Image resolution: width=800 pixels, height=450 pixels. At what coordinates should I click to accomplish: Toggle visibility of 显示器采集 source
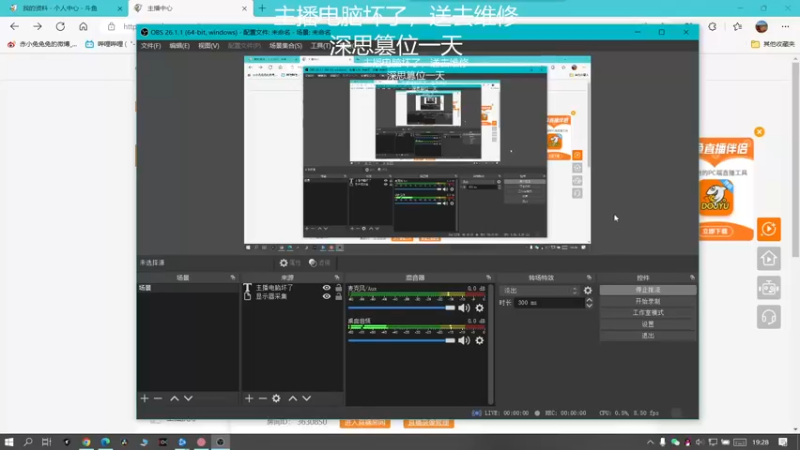click(327, 296)
